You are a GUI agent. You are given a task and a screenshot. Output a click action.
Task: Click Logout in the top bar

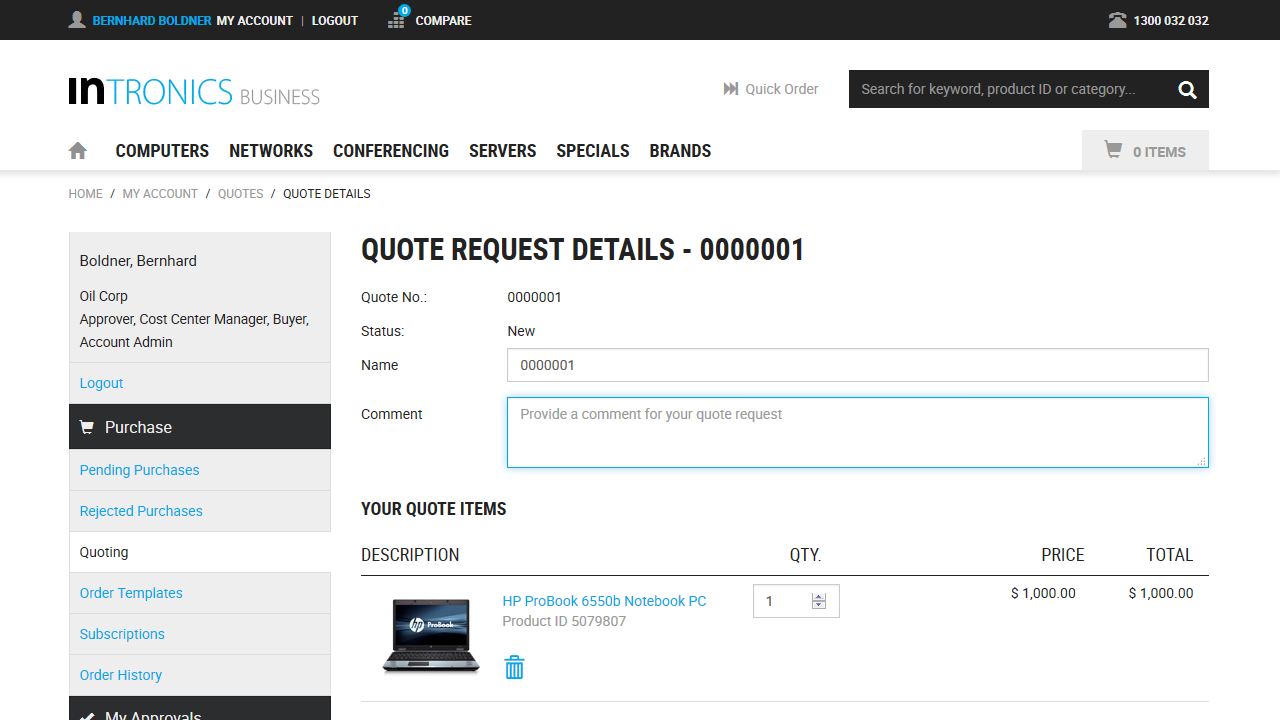coord(335,21)
